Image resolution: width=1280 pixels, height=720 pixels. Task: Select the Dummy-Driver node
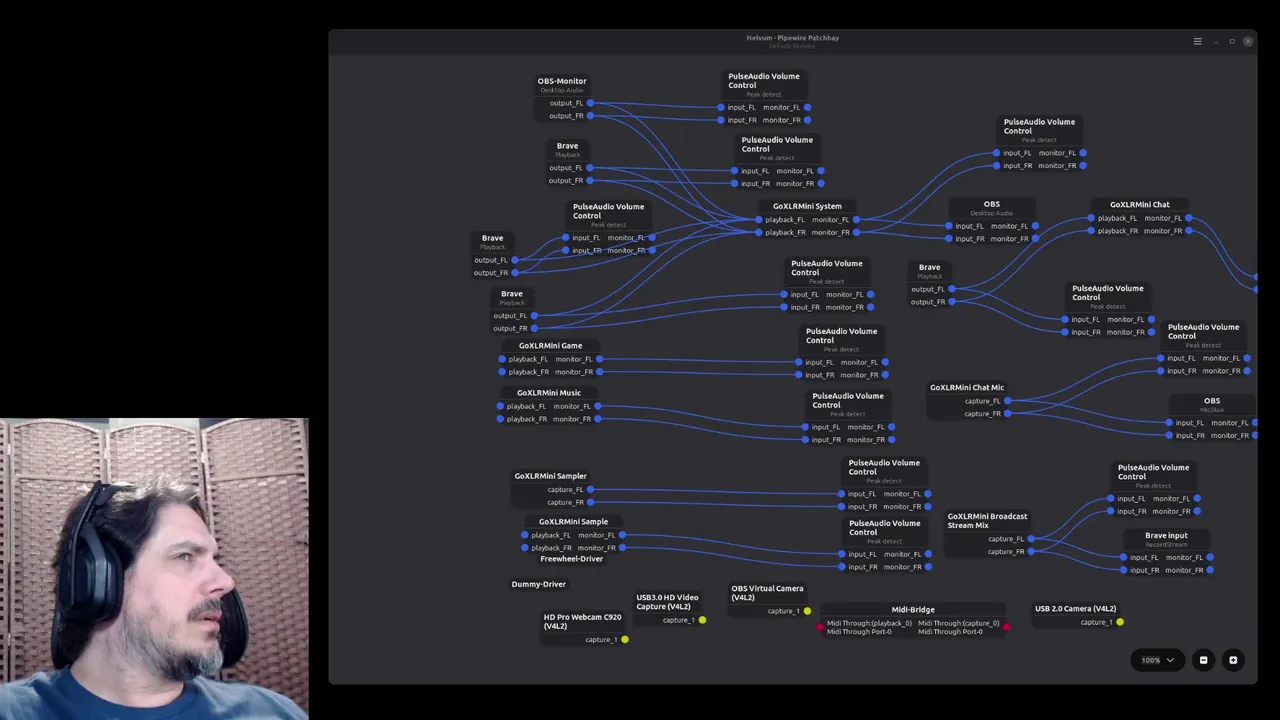click(539, 584)
